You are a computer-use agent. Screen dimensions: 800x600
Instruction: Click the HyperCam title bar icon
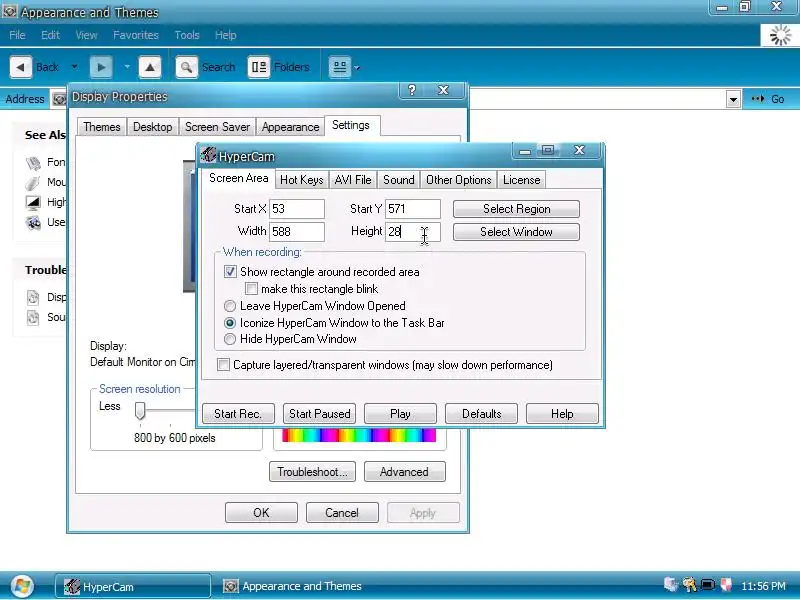pyautogui.click(x=208, y=155)
